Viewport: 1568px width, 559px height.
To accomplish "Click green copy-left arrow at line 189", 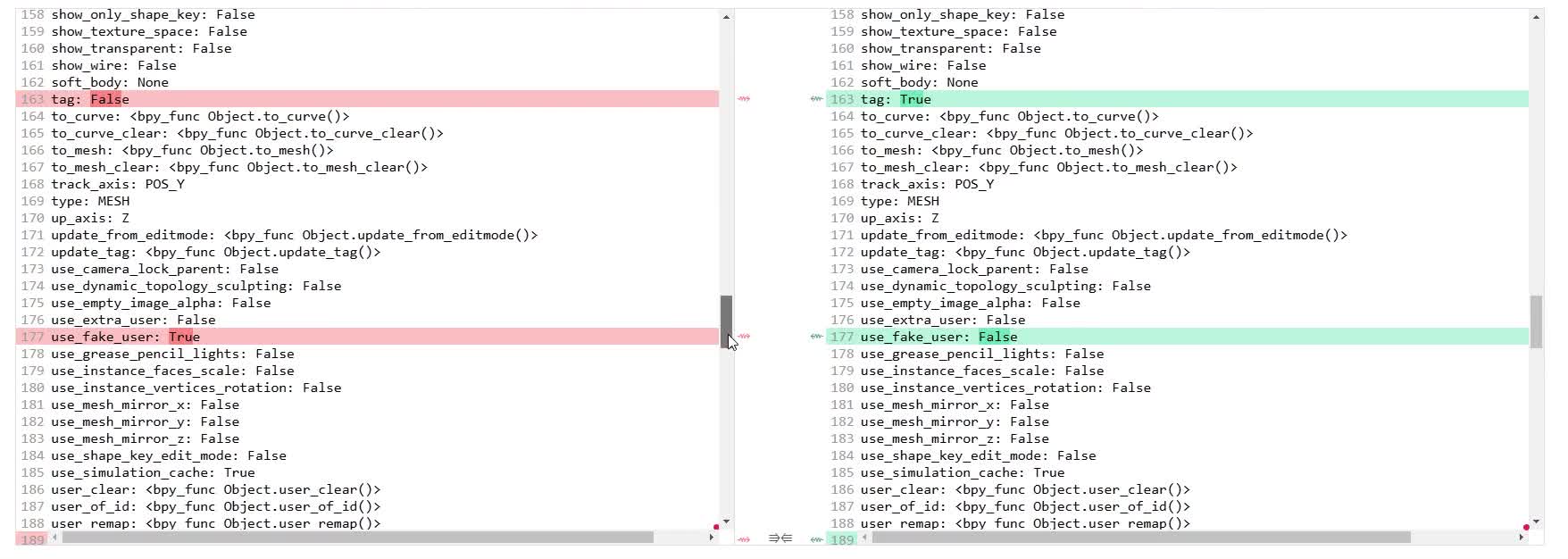I will (x=815, y=539).
